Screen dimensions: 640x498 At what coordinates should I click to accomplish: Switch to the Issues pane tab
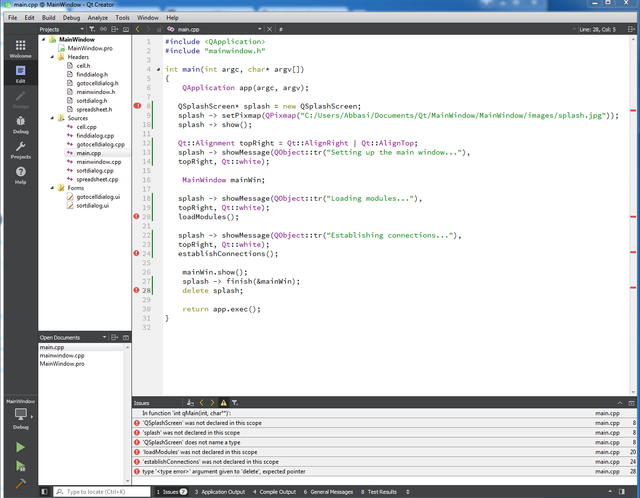point(171,491)
